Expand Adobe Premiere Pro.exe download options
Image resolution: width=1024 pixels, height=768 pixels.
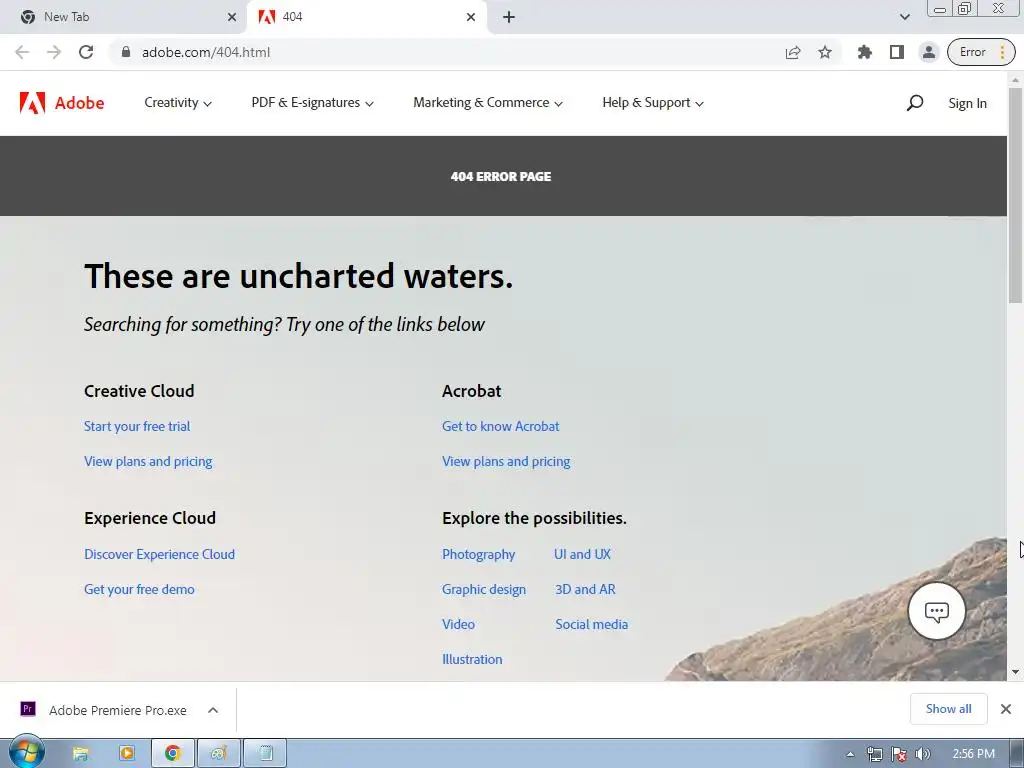click(x=213, y=710)
